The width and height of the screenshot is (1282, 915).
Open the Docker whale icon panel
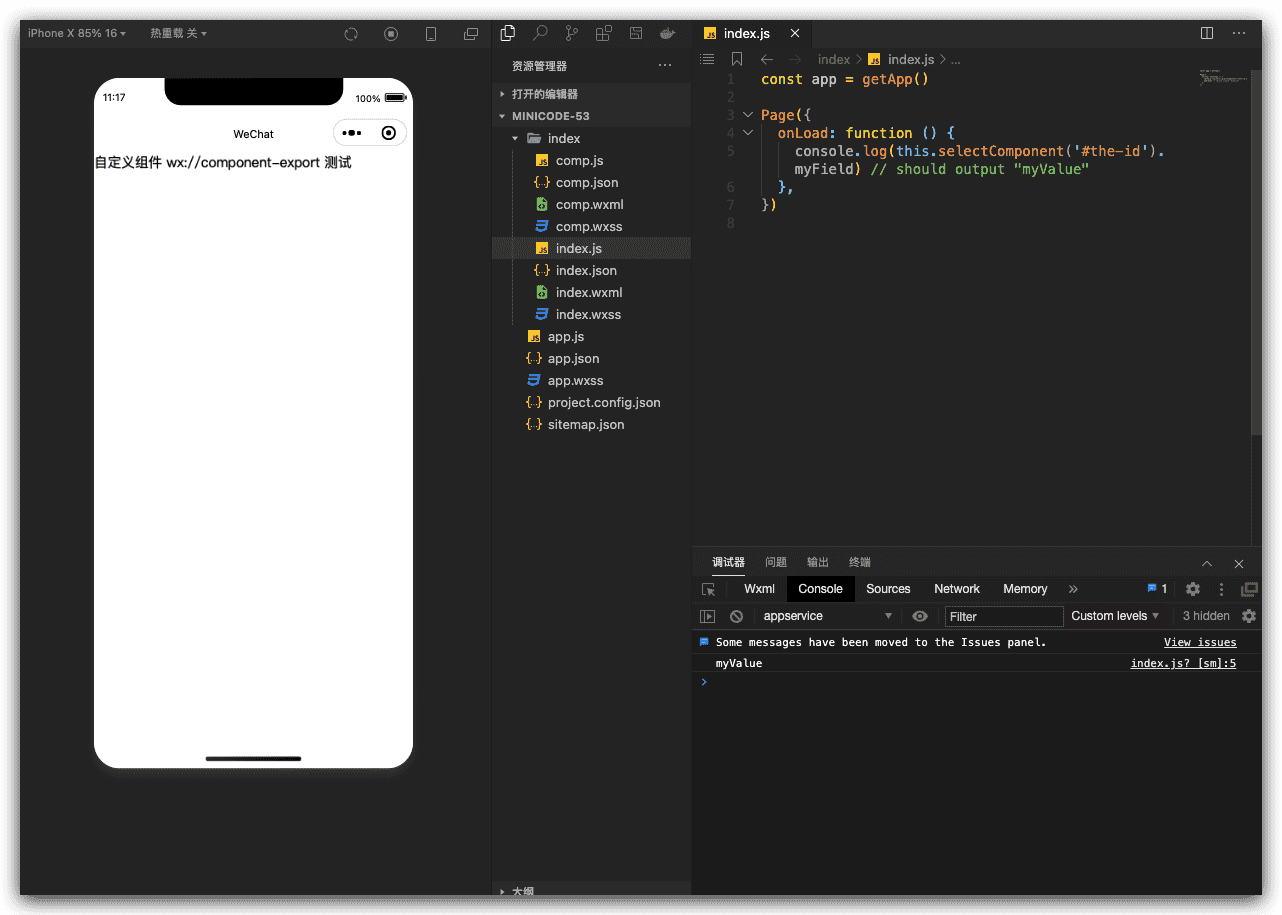[667, 33]
